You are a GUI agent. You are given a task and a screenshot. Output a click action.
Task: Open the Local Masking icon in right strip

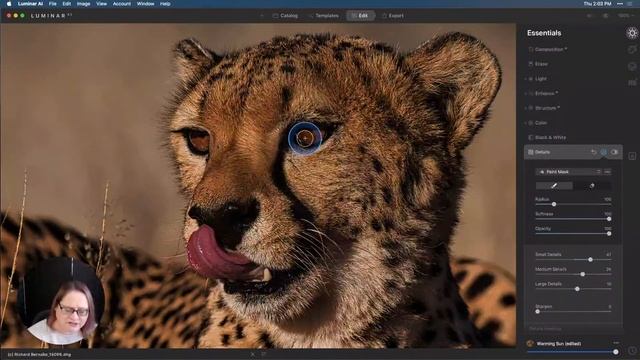(632, 156)
